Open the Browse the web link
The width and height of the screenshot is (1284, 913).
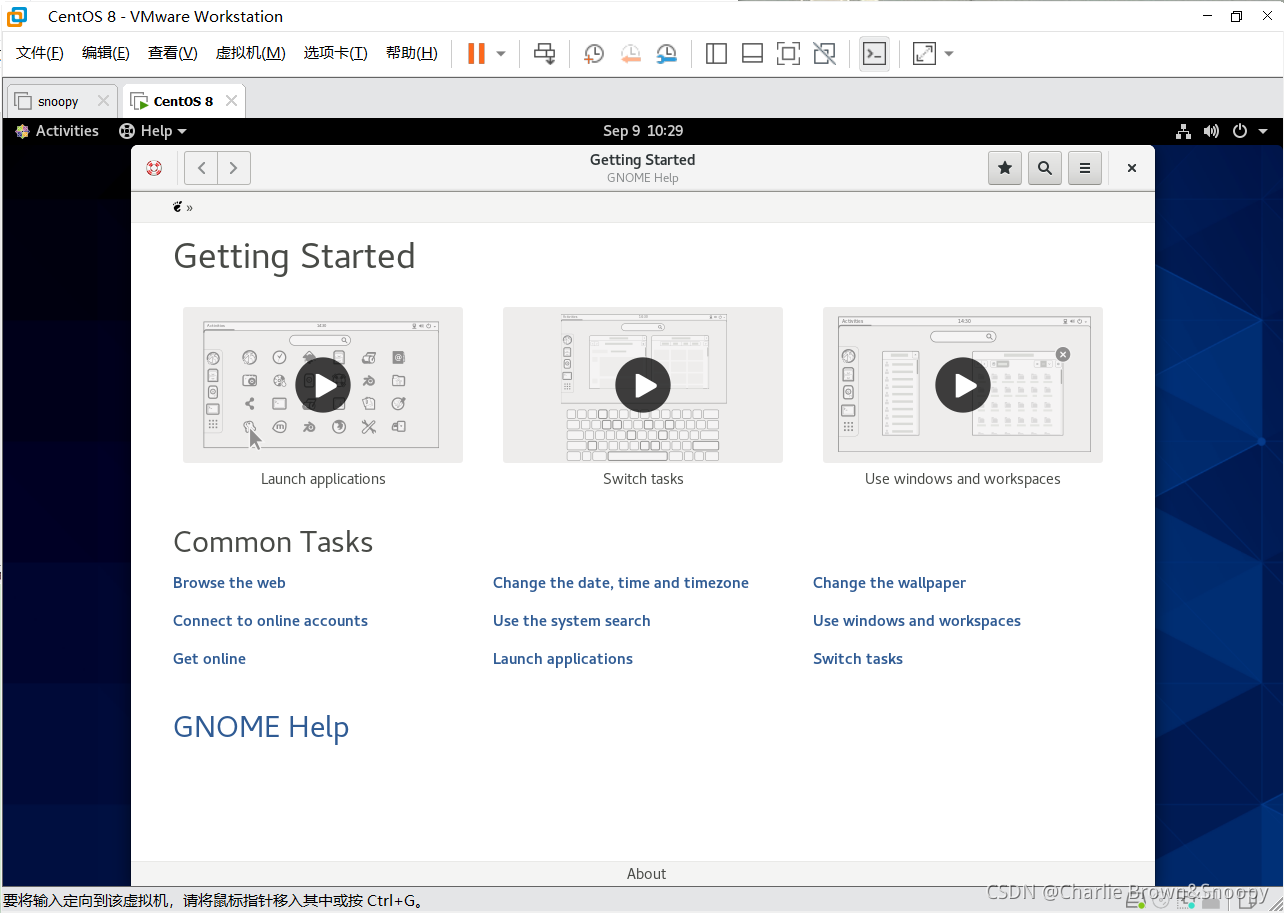(229, 583)
